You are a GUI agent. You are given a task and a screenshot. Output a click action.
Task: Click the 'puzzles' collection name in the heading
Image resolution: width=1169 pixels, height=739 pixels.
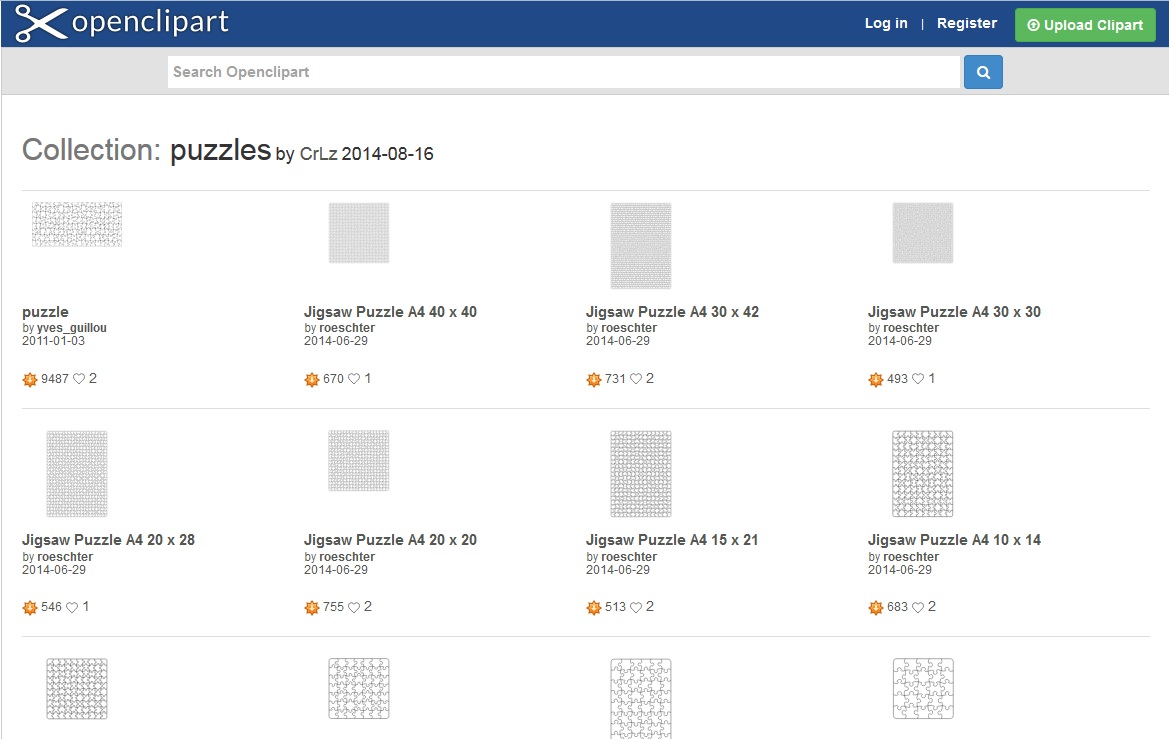[x=220, y=151]
